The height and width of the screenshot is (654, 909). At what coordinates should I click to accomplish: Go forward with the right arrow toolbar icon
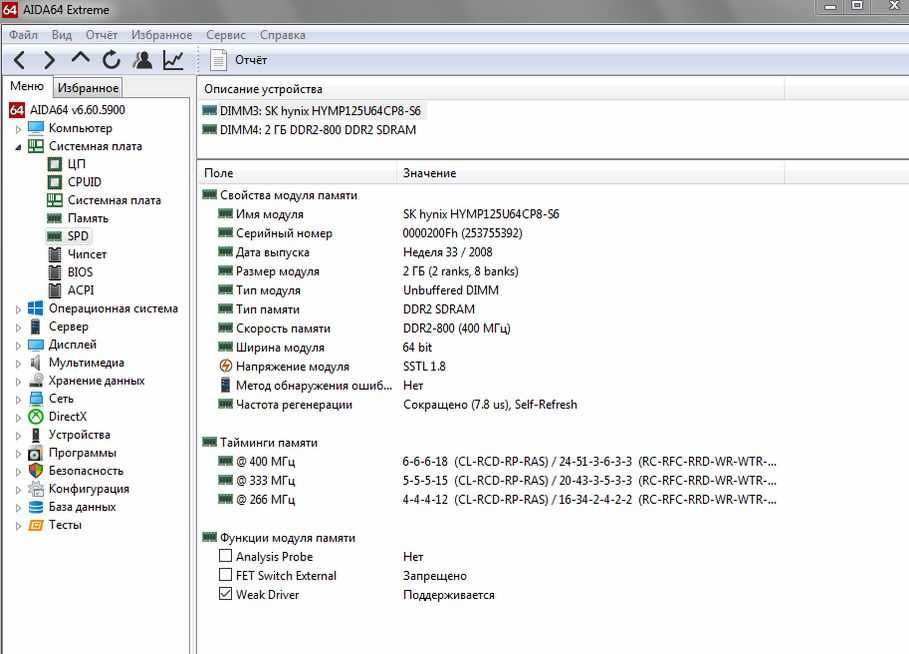[50, 60]
